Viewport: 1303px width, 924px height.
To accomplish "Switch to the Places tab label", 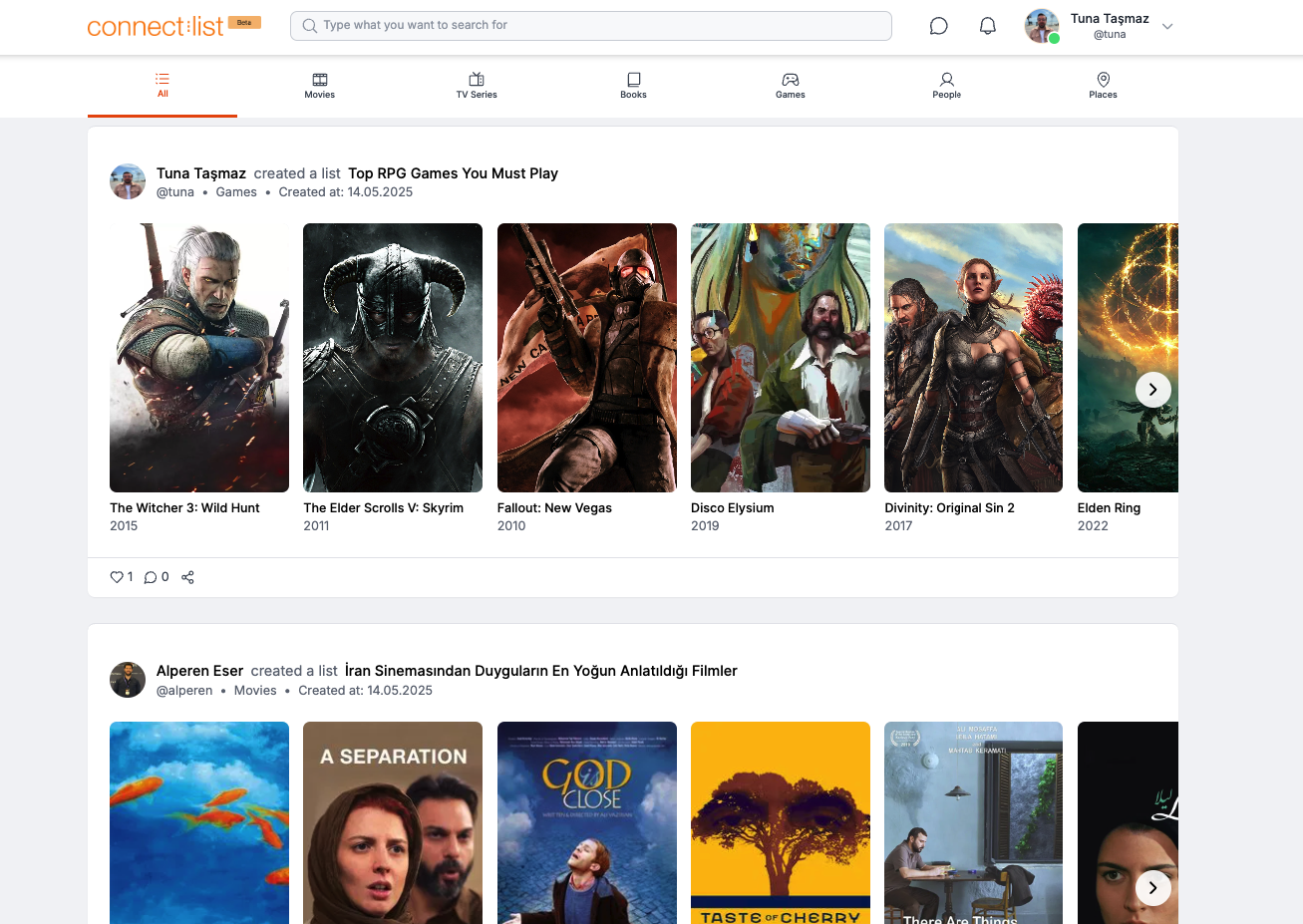I will [1104, 95].
